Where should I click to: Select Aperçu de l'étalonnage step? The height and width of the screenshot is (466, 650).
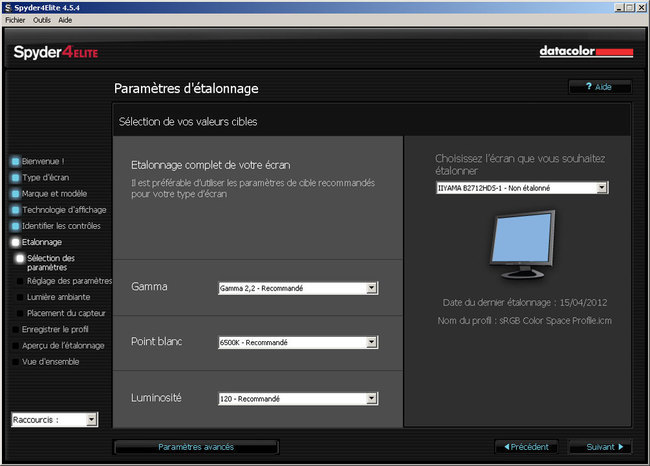point(63,346)
